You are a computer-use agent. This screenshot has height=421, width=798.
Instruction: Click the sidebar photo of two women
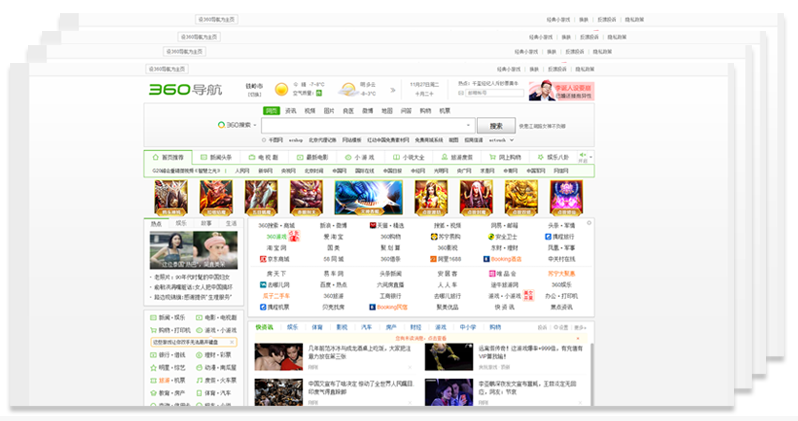(x=193, y=250)
